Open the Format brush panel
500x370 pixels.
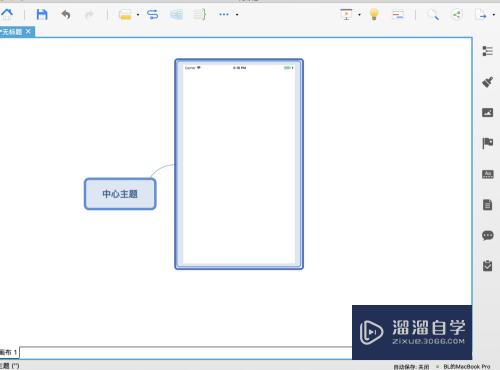tap(487, 82)
